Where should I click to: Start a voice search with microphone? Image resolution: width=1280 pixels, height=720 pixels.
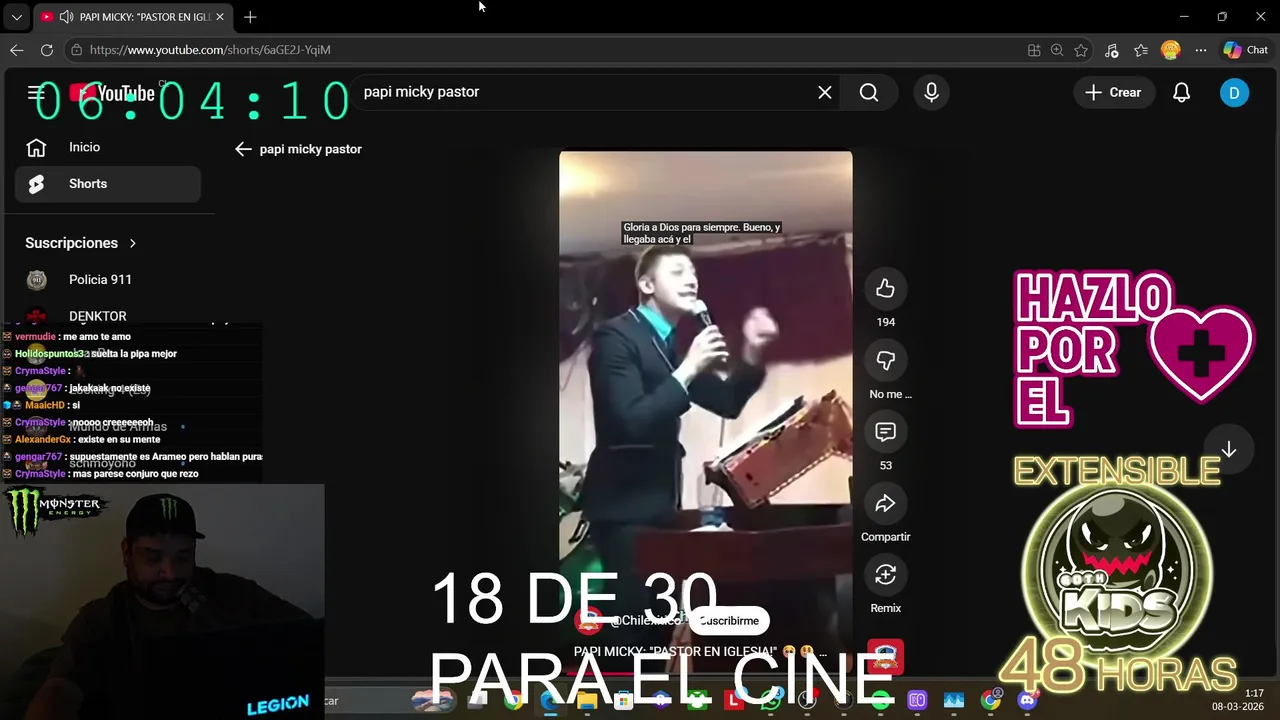[931, 92]
